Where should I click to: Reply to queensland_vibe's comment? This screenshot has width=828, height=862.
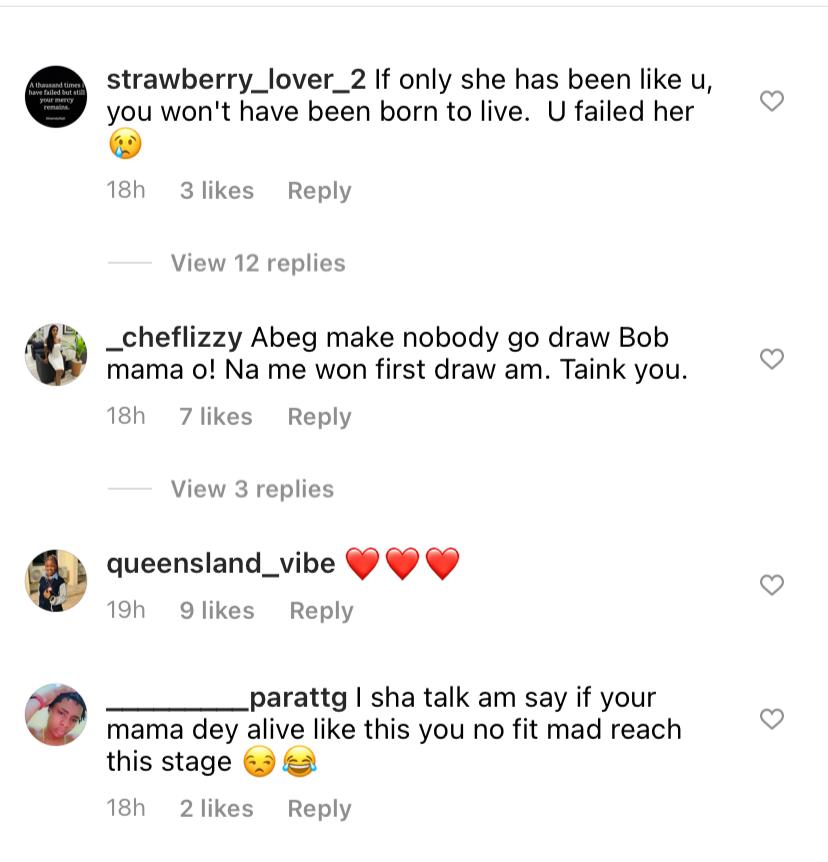[x=321, y=611]
